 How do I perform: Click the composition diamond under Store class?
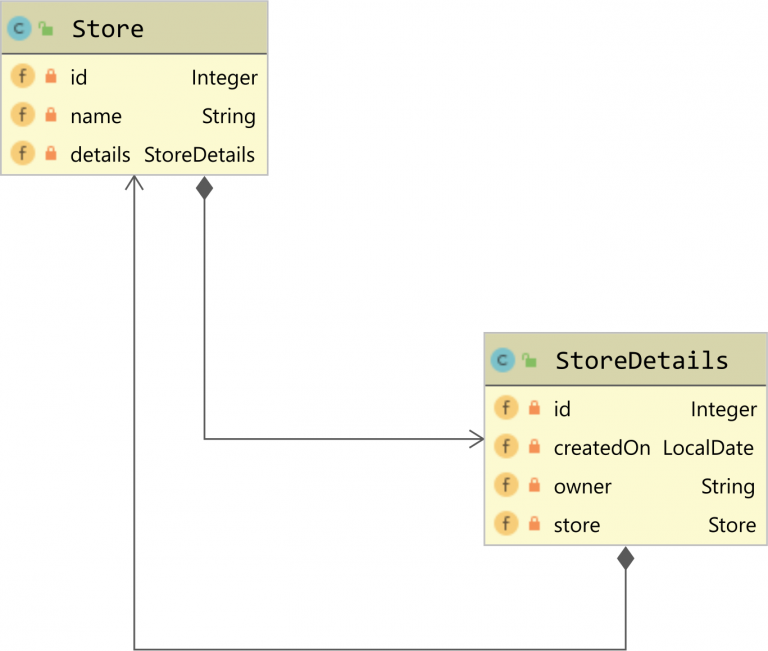point(205,187)
